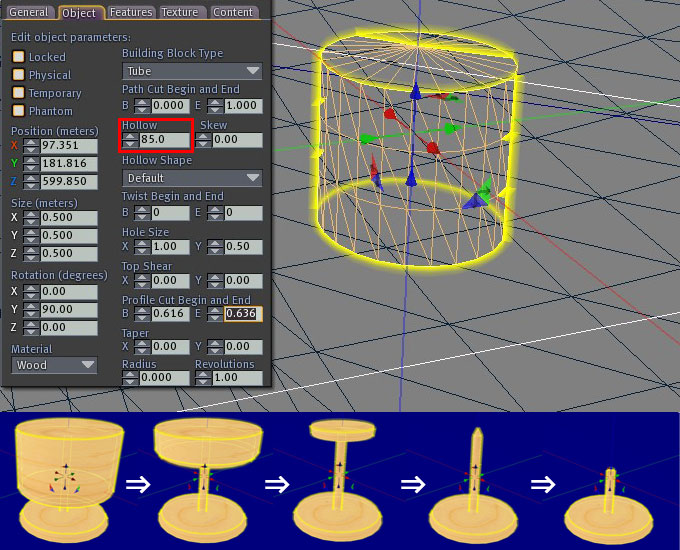The height and width of the screenshot is (550, 680).
Task: Toggle the Physical checkbox
Action: click(18, 75)
